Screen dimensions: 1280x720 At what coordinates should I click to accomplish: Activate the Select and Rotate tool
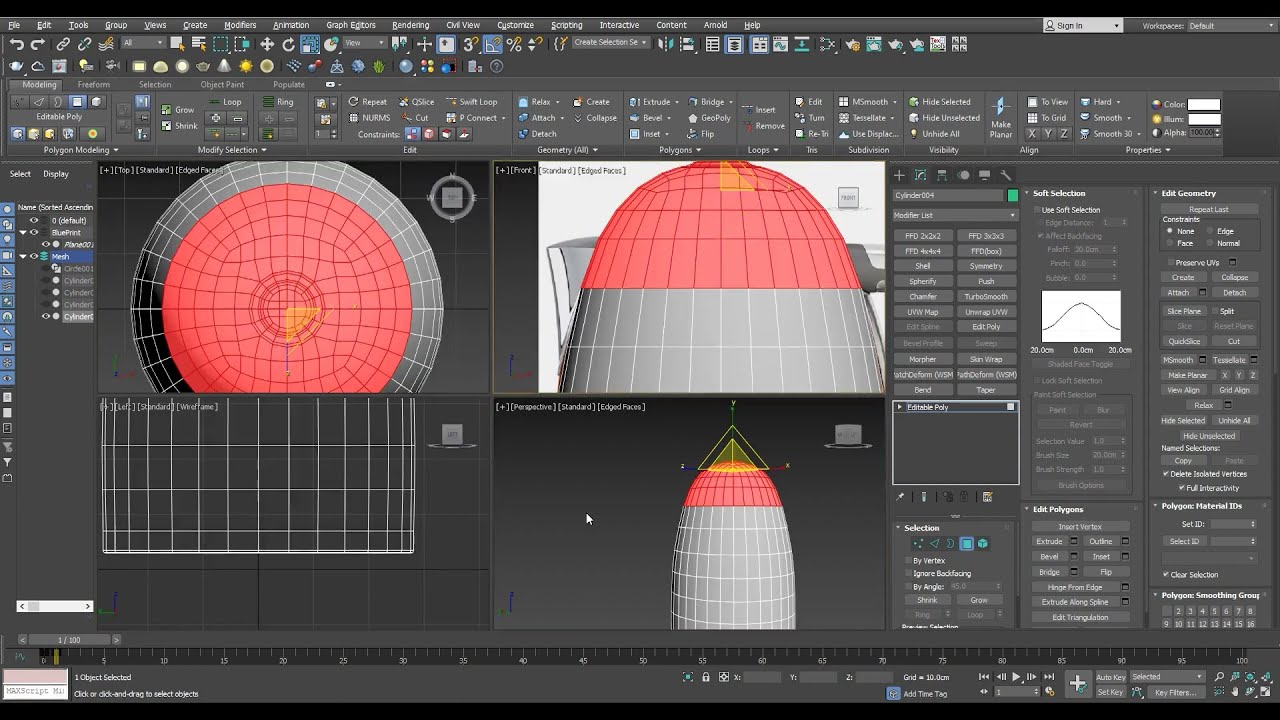(x=288, y=44)
